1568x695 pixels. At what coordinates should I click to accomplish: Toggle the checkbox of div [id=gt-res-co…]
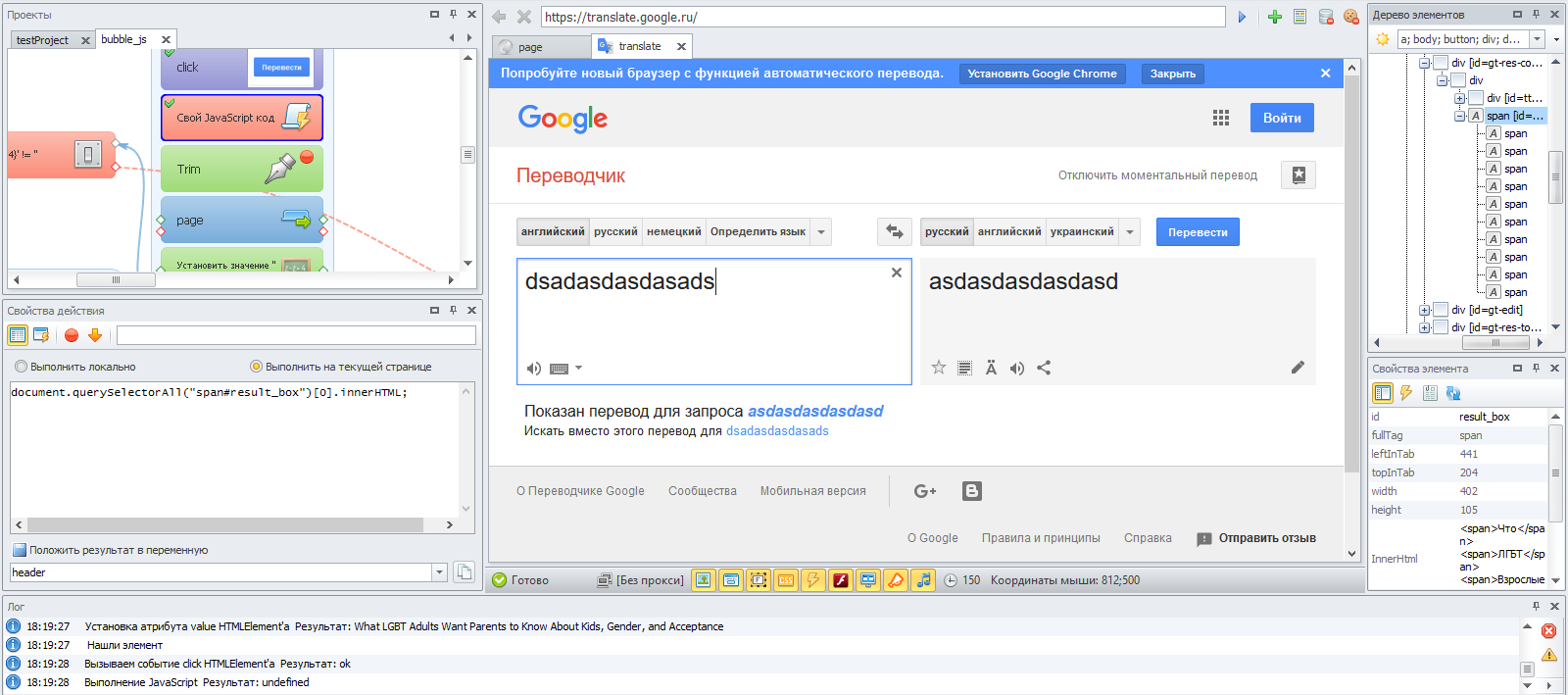(1441, 63)
